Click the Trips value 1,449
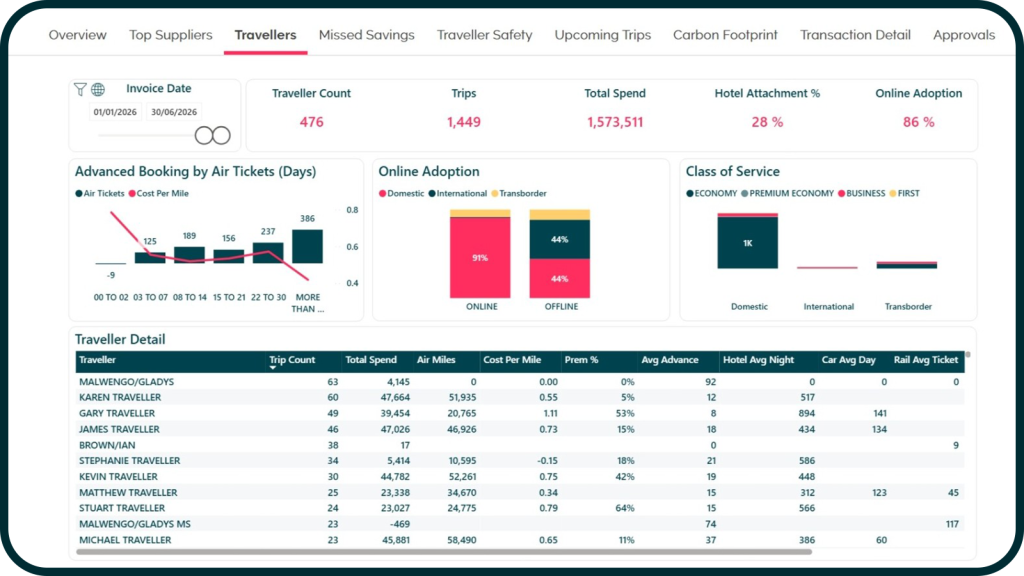 (x=464, y=122)
